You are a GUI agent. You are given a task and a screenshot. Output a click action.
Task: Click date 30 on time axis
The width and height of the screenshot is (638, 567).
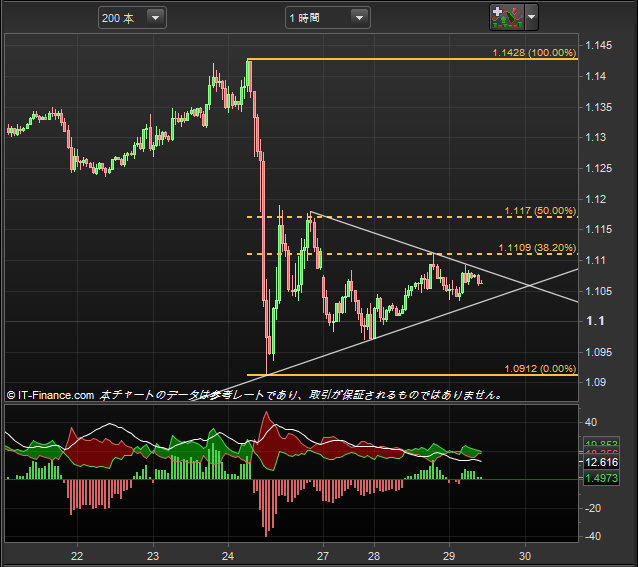[x=525, y=556]
